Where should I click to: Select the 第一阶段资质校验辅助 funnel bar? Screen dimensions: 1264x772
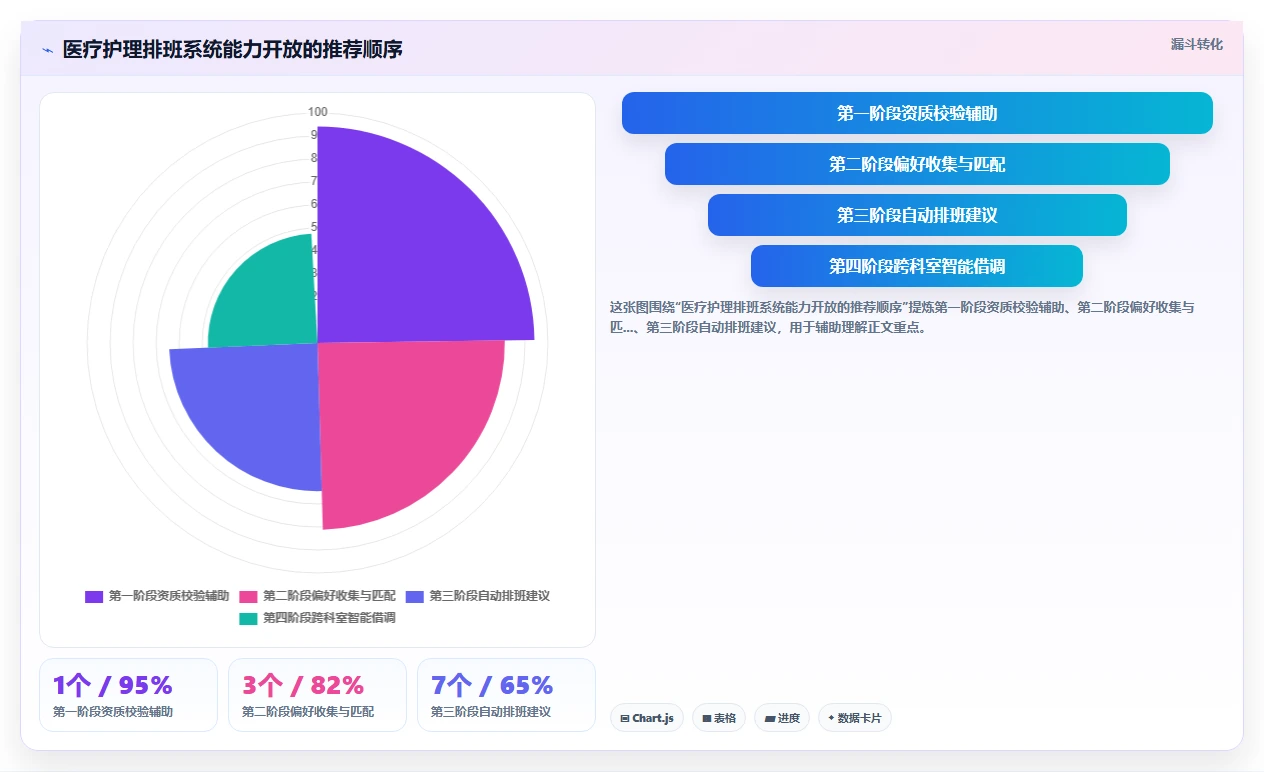click(917, 113)
